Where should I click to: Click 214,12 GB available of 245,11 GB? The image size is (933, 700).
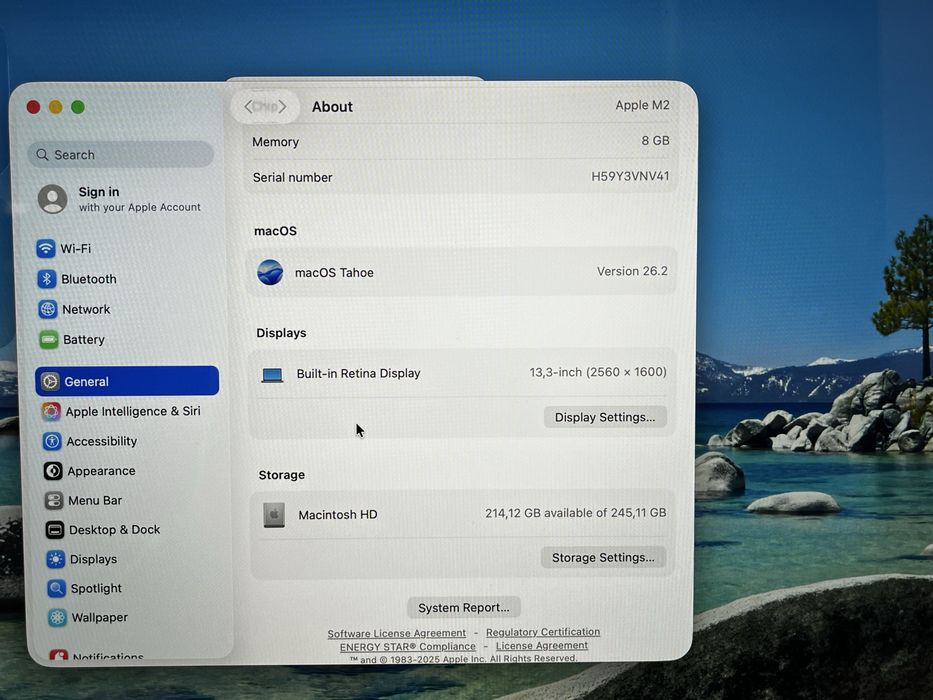[x=575, y=513]
